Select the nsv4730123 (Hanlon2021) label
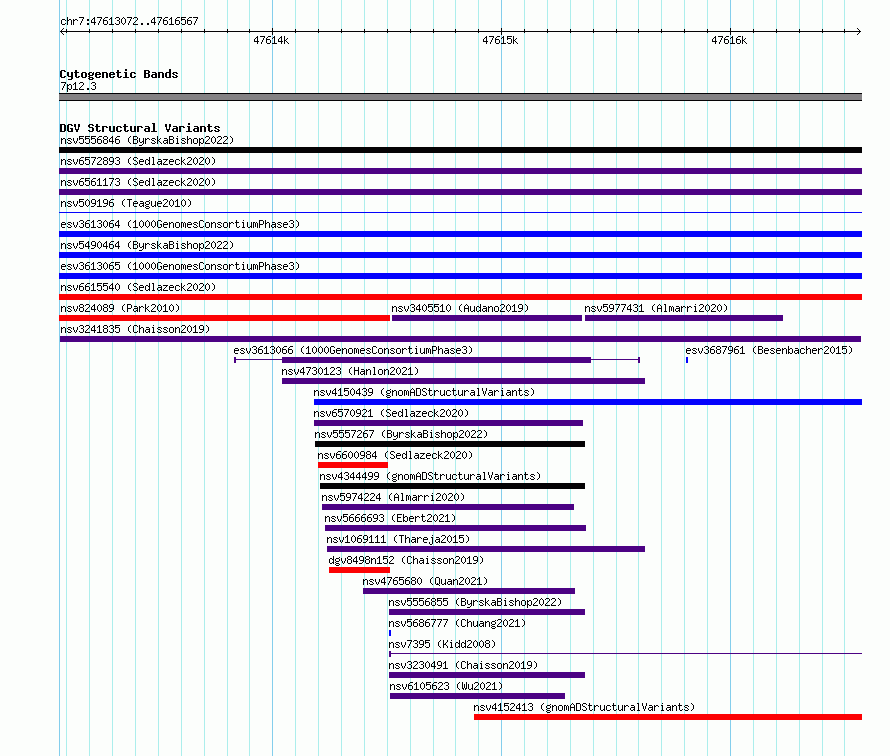Image resolution: width=890 pixels, height=756 pixels. [x=350, y=371]
